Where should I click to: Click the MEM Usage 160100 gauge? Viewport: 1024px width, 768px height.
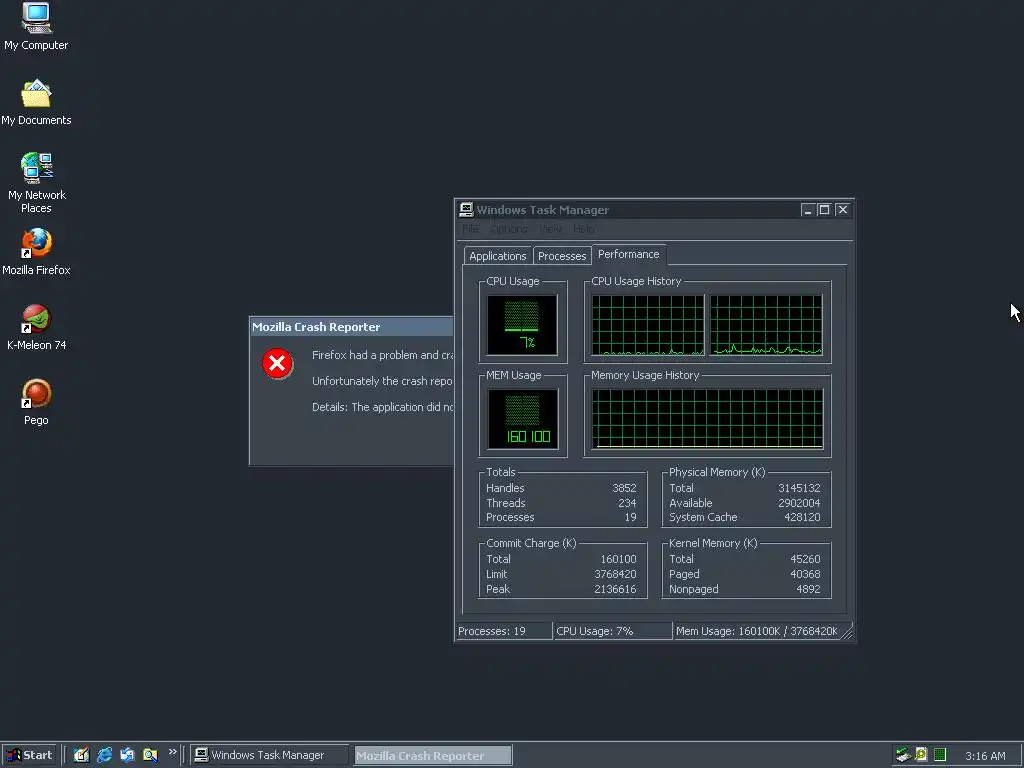[x=522, y=419]
